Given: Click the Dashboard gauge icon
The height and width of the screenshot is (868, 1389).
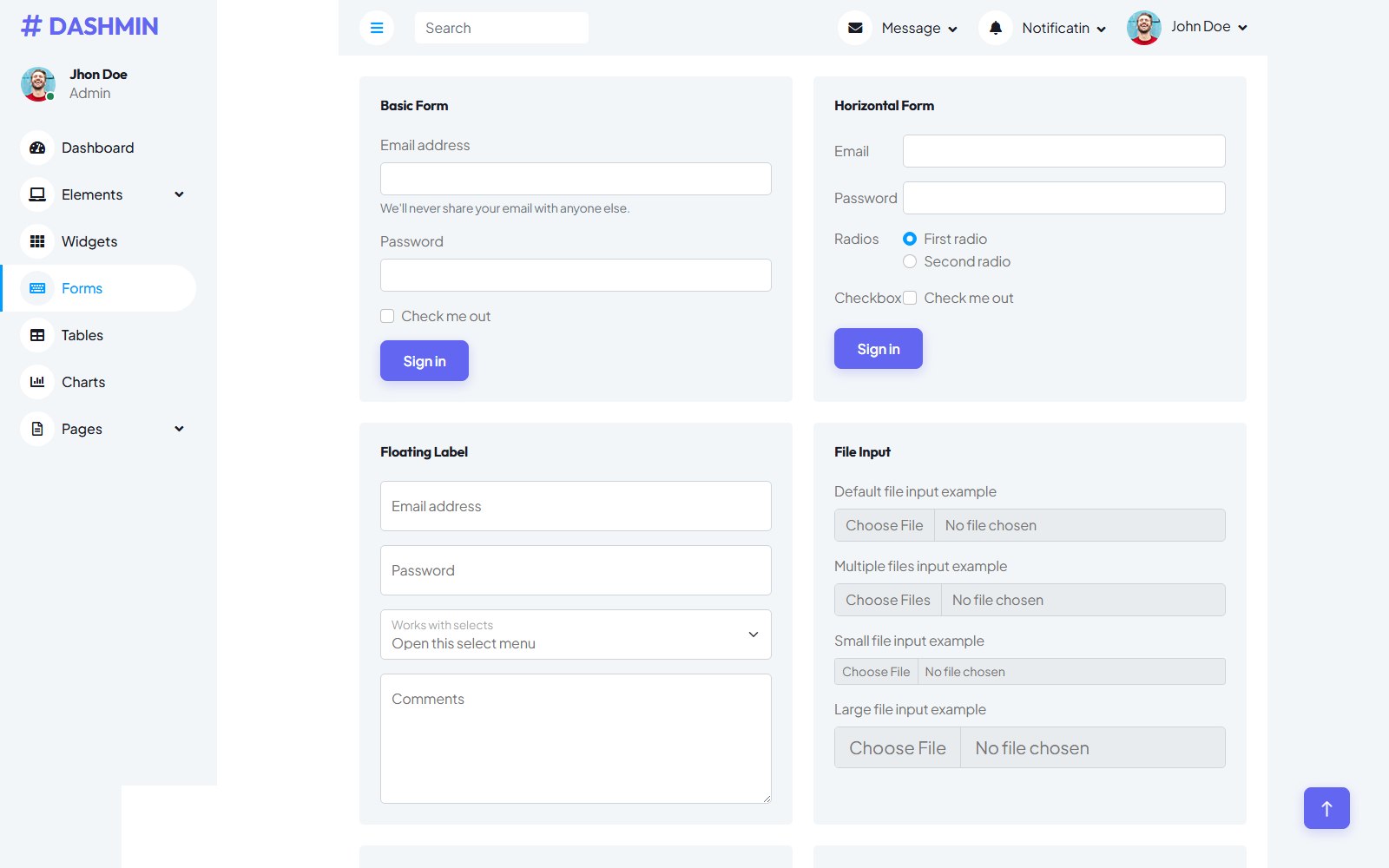Looking at the screenshot, I should click(37, 148).
